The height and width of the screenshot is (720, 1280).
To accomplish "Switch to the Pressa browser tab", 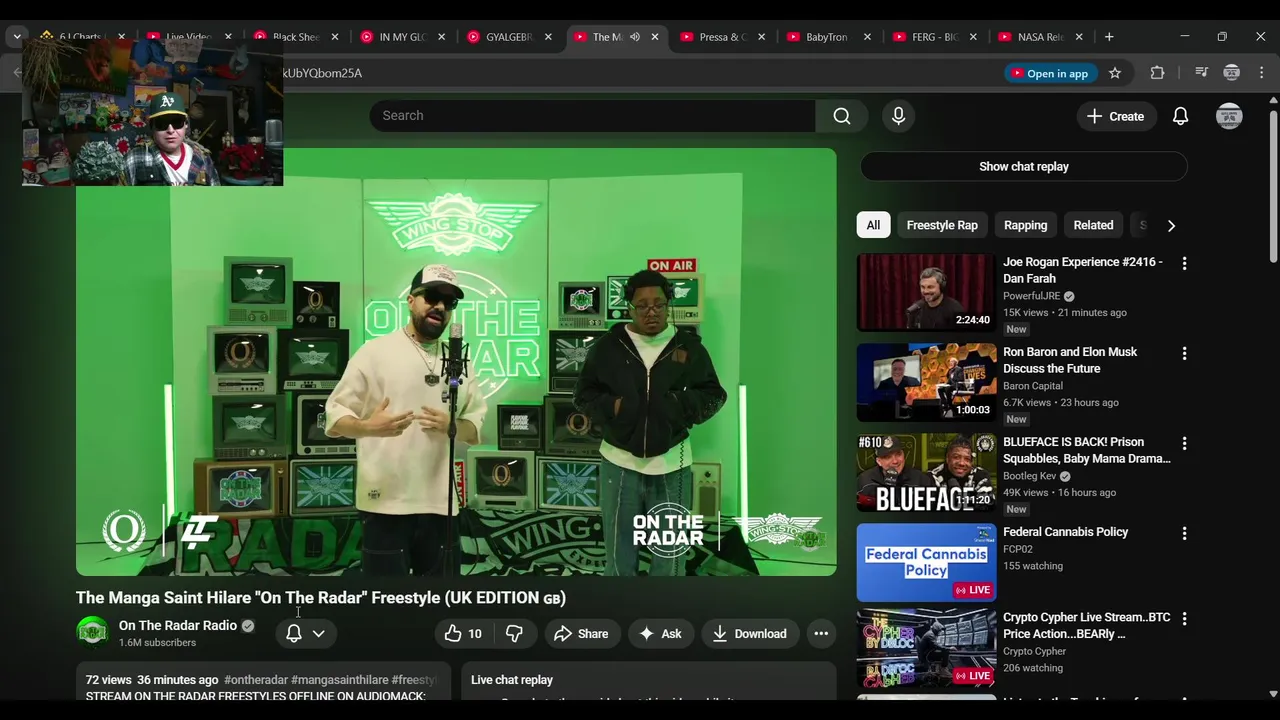I will [722, 37].
